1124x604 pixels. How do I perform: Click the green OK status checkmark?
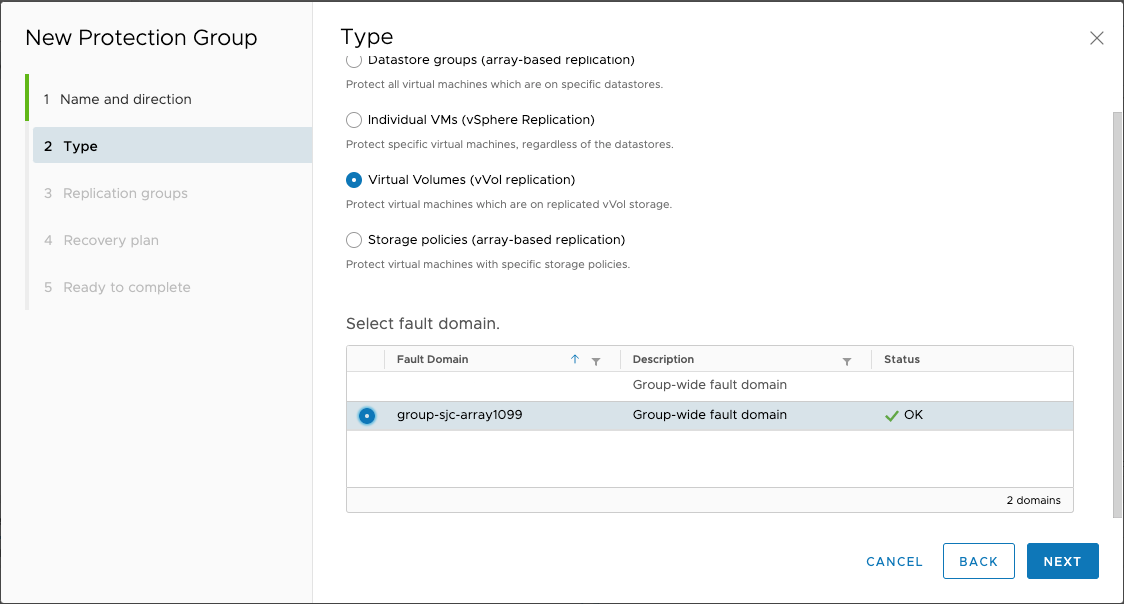click(x=892, y=416)
